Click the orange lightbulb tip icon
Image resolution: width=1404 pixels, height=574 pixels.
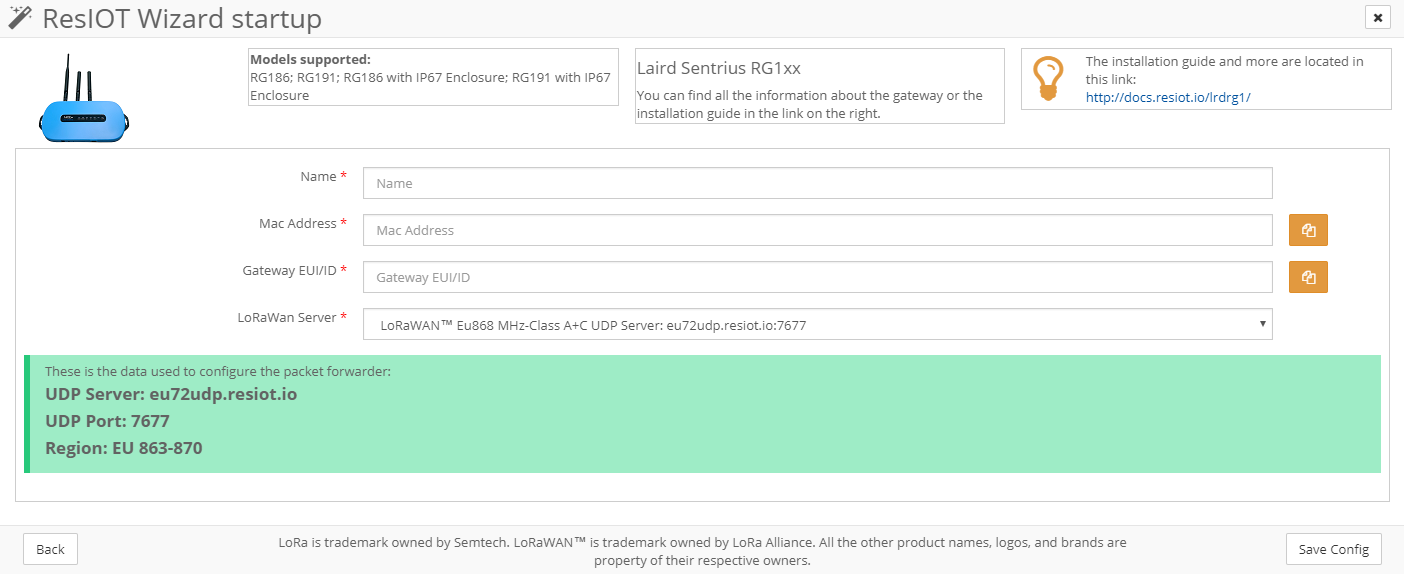[1048, 78]
